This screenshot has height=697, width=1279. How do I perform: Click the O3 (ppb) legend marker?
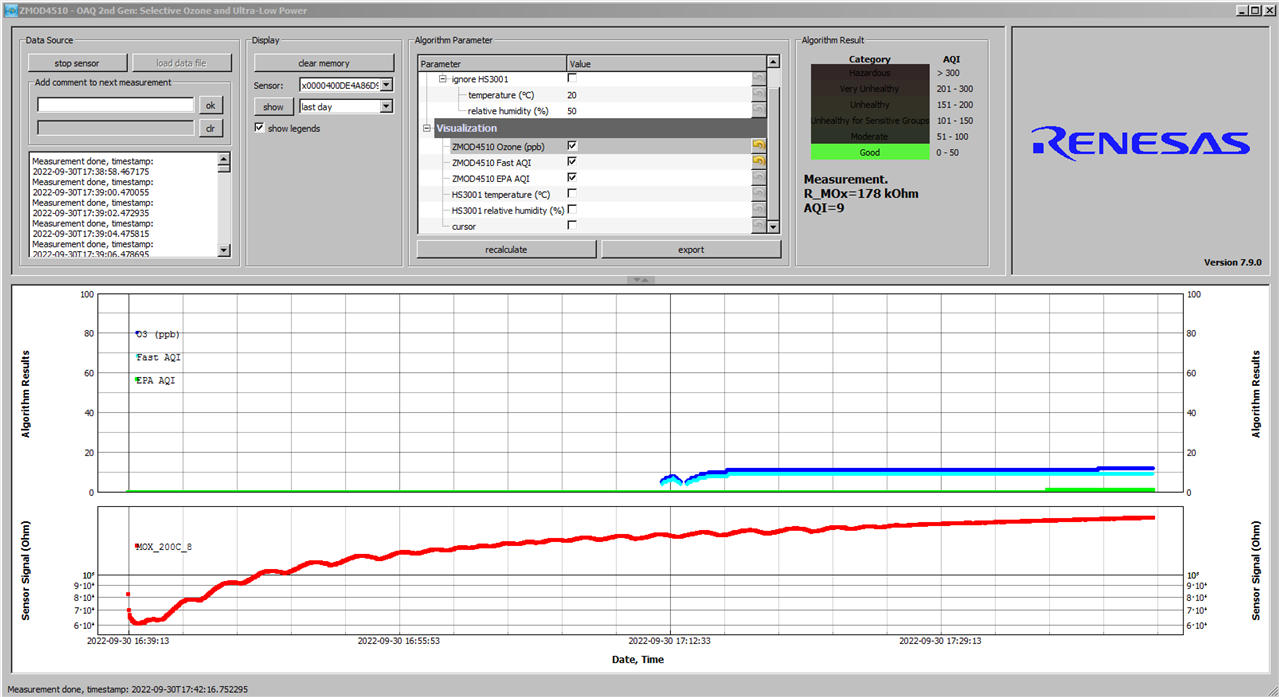[x=138, y=334]
